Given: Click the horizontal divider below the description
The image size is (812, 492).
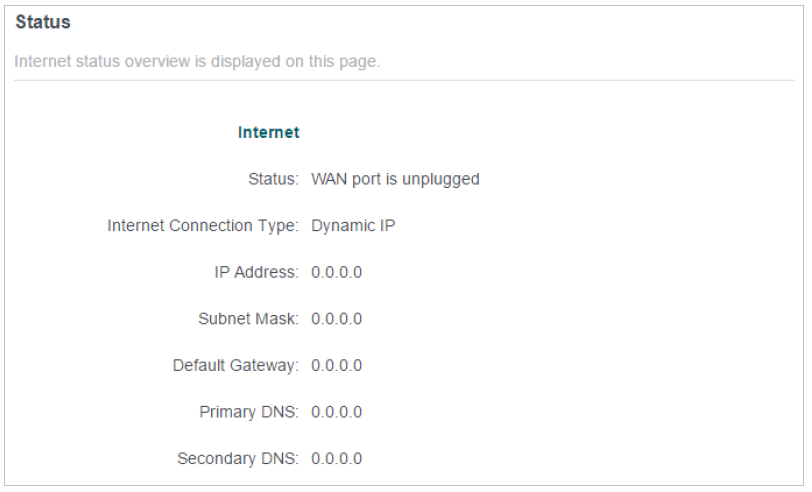Looking at the screenshot, I should [x=405, y=80].
